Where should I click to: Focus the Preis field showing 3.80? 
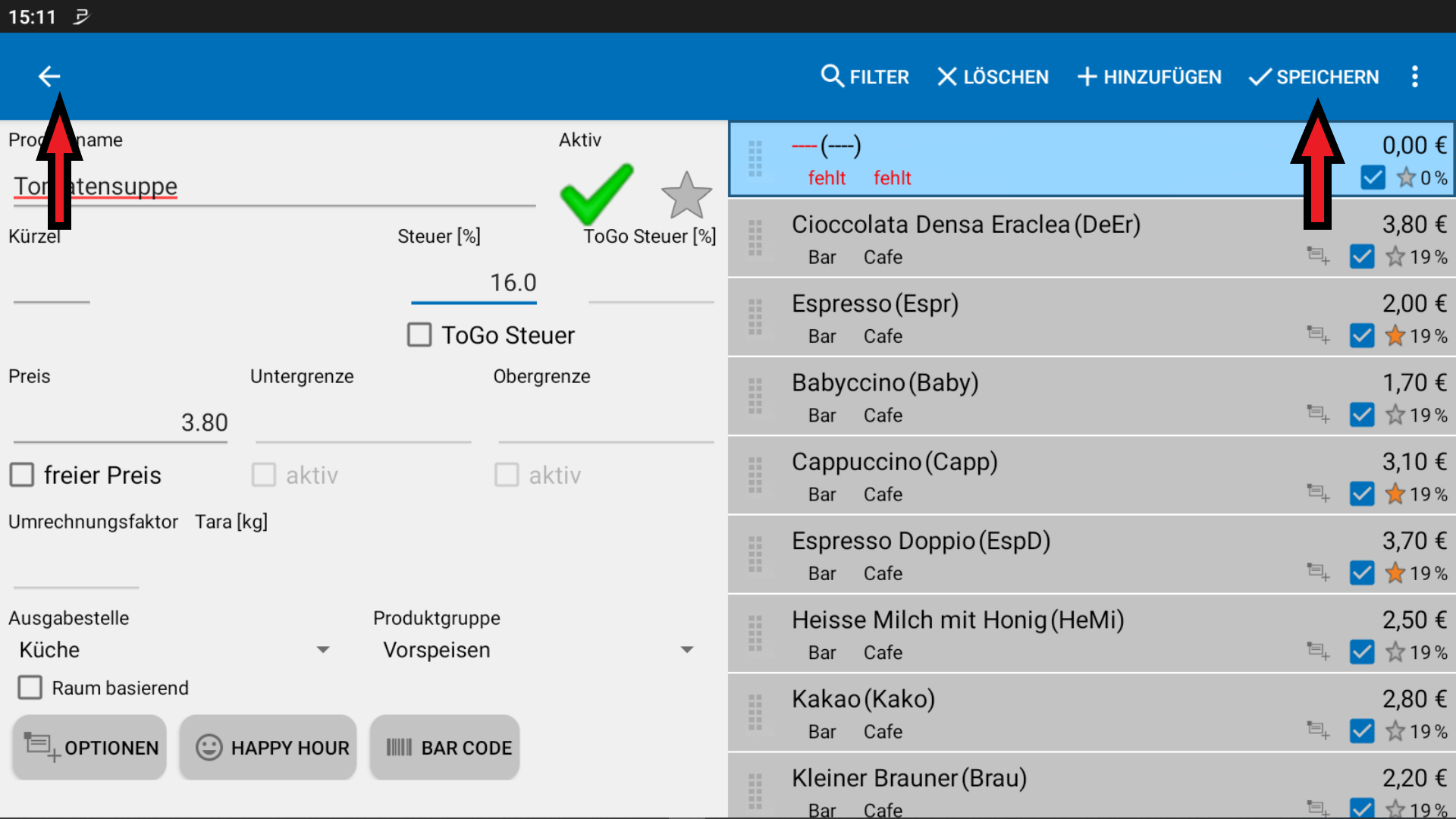point(121,422)
